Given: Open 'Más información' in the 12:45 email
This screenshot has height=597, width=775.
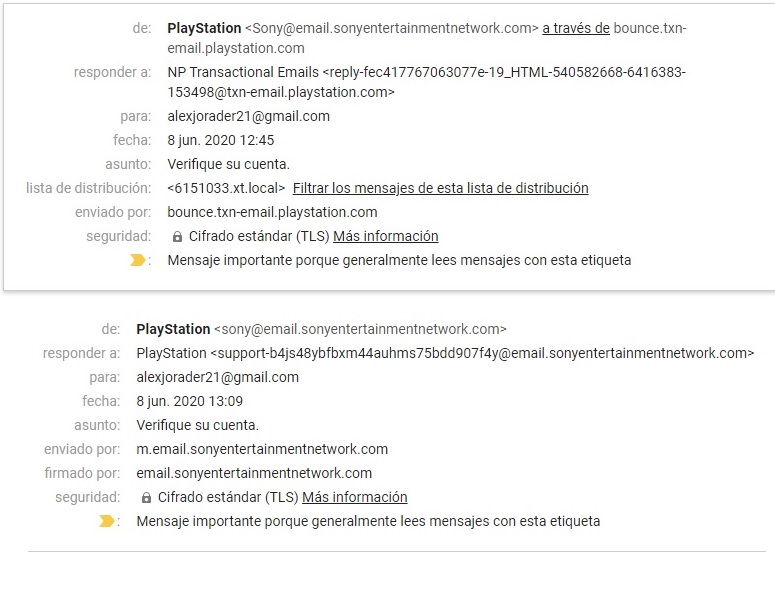Looking at the screenshot, I should pos(385,237).
